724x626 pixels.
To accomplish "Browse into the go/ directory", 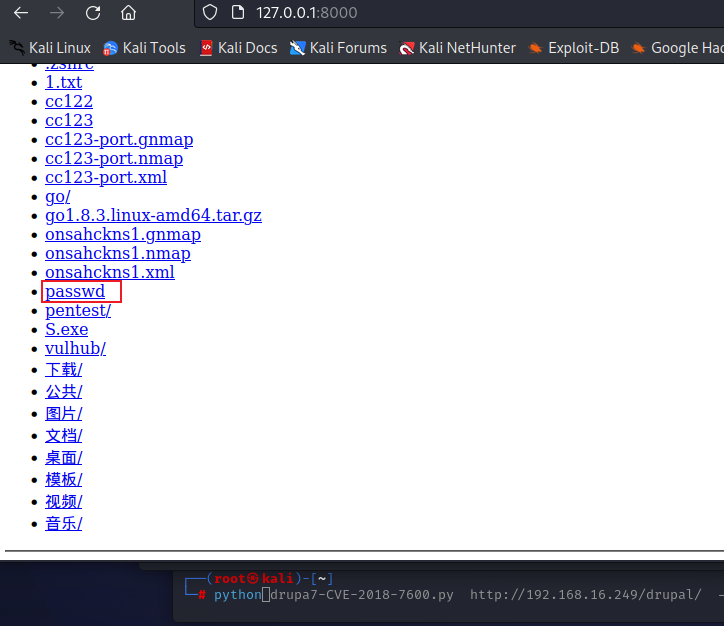I will pos(58,197).
